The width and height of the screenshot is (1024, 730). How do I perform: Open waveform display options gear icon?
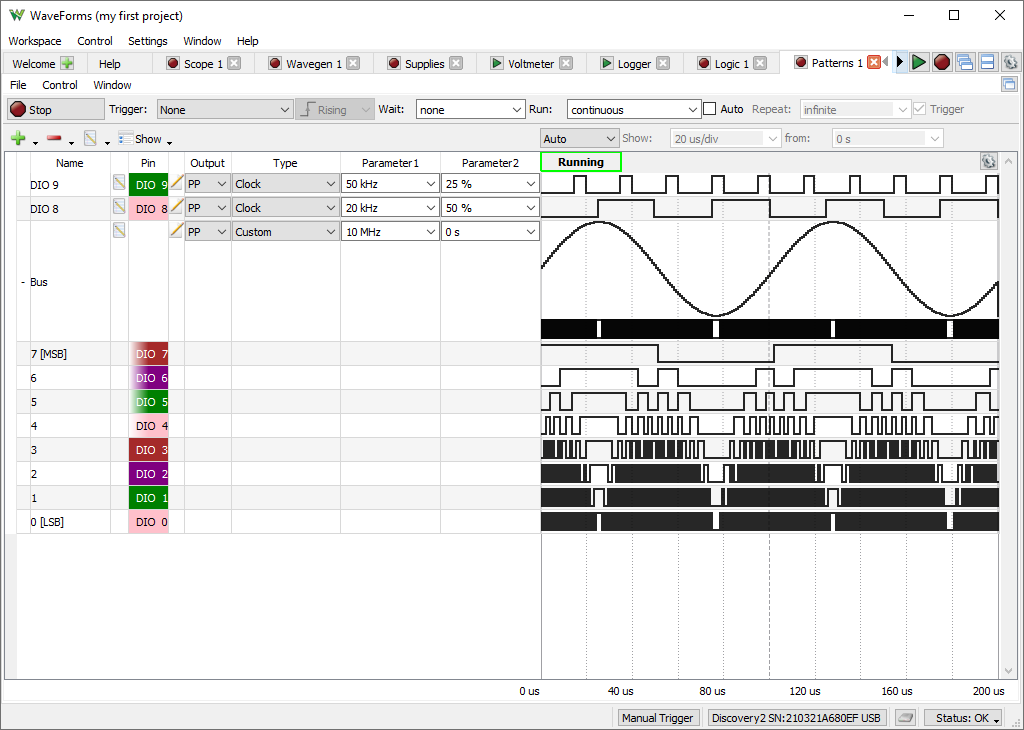[989, 161]
